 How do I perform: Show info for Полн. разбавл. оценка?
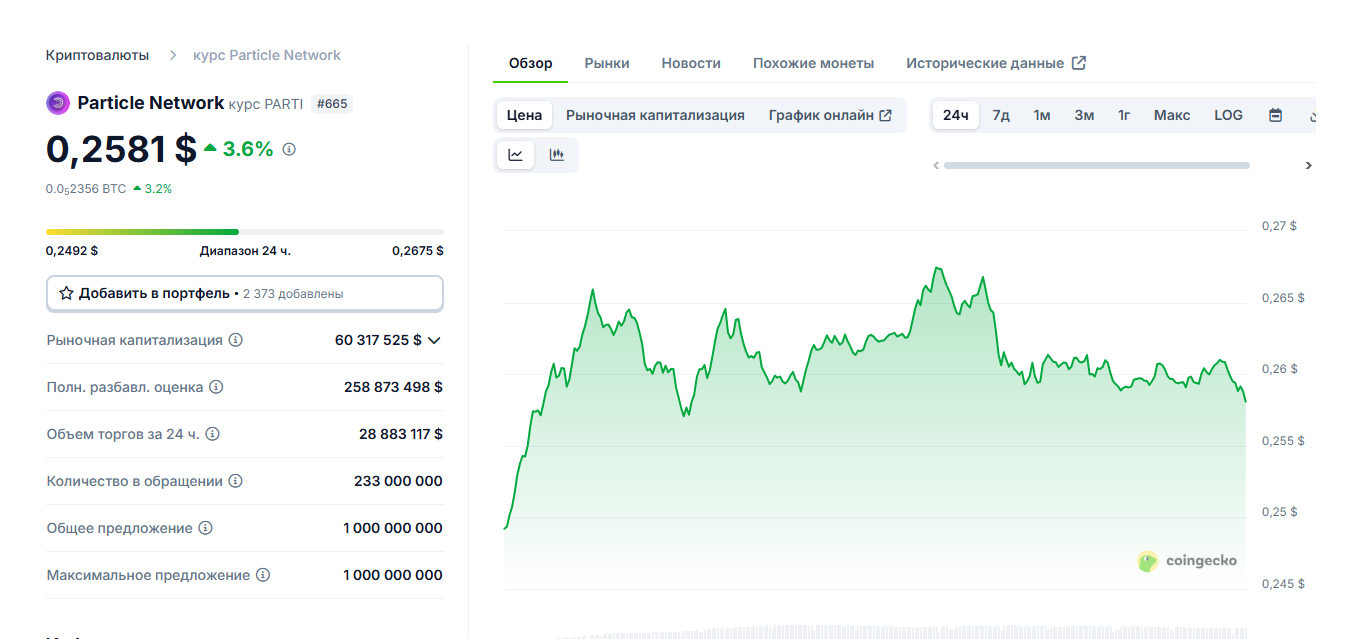[216, 387]
